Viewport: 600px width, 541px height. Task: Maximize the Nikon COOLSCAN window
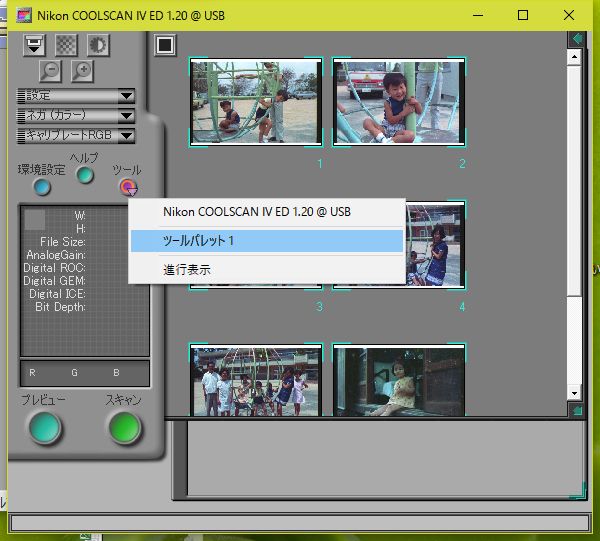[523, 15]
